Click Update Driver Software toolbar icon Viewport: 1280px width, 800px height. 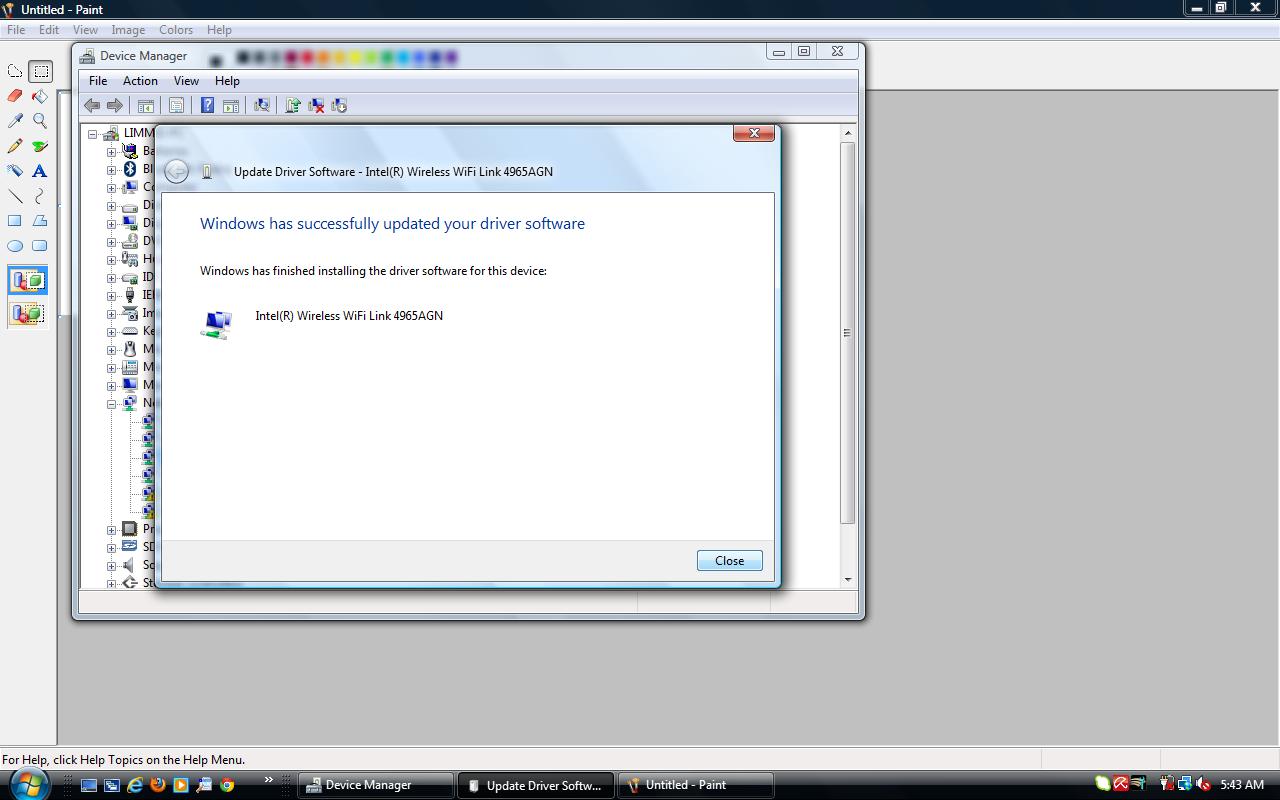pyautogui.click(x=293, y=105)
